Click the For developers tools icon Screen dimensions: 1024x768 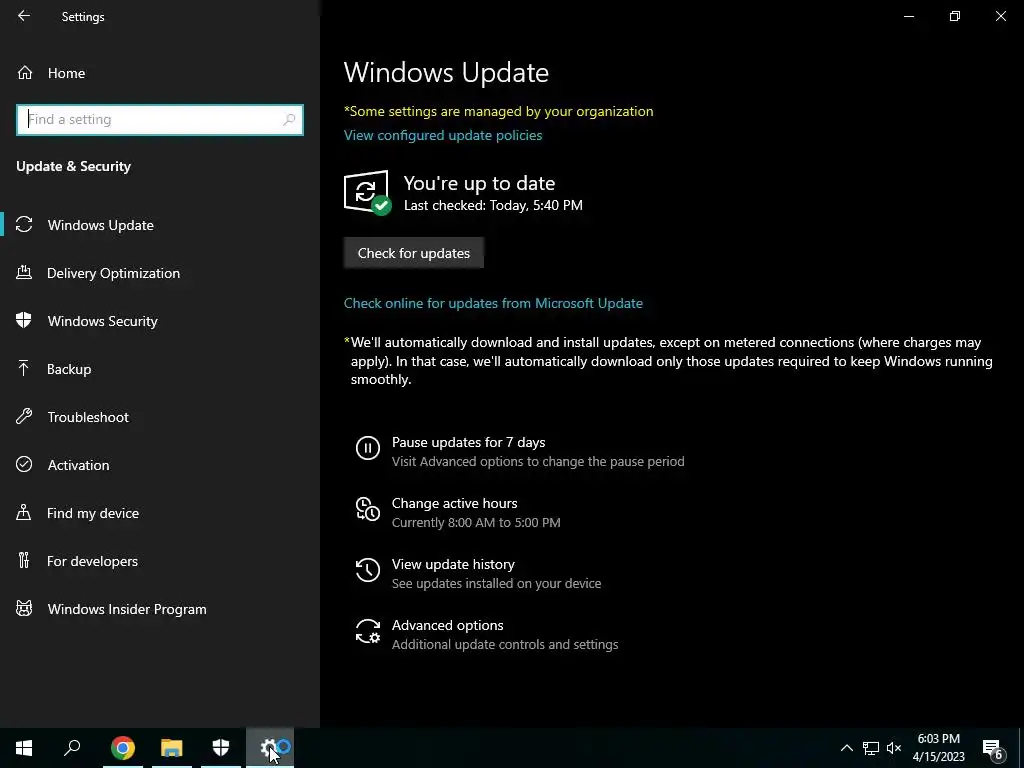point(24,560)
